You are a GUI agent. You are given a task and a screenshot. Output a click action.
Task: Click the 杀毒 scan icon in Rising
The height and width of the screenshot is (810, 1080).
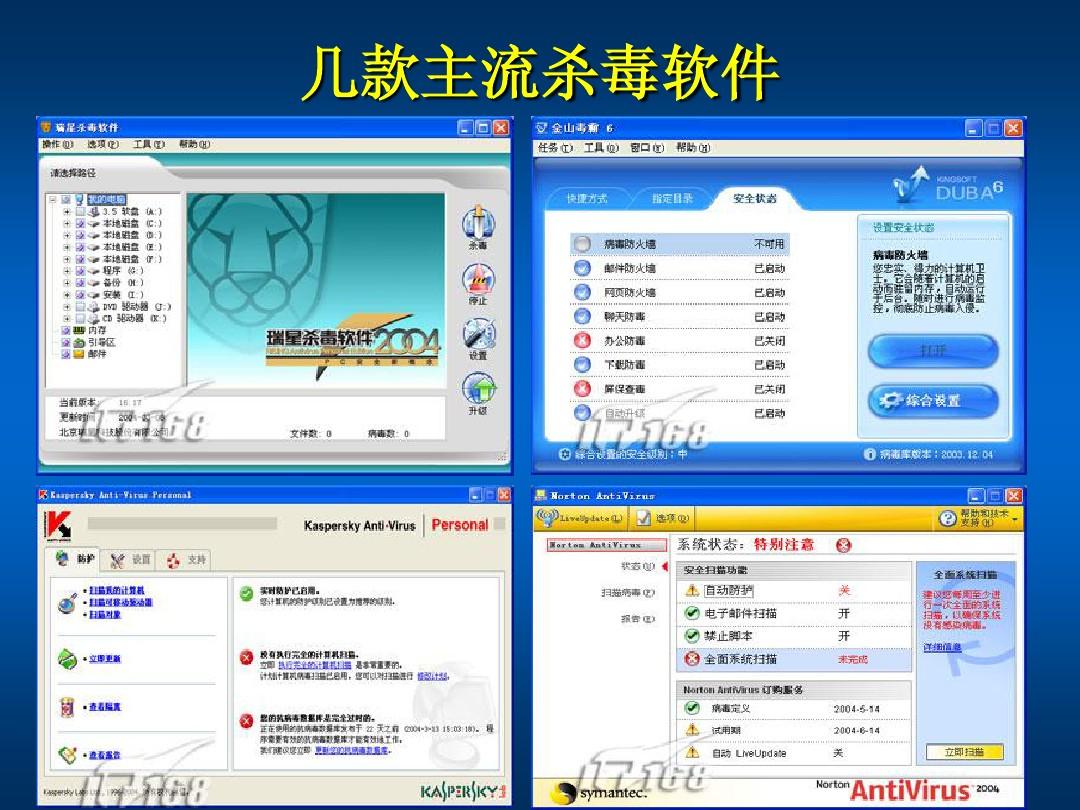pos(478,223)
